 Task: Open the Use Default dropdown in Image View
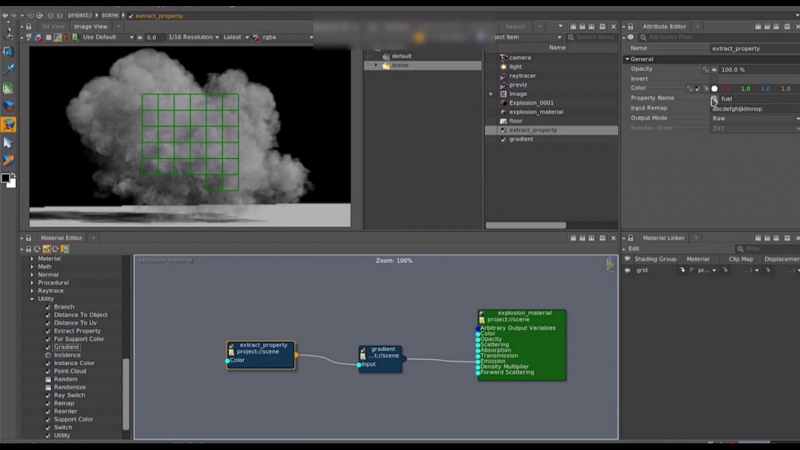click(x=108, y=37)
